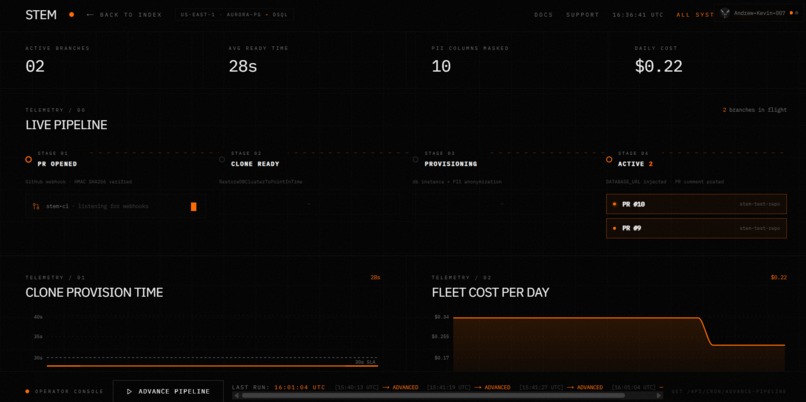Click the US-EAST-1 Aurora-PG region badge
806x402 pixels.
(234, 15)
